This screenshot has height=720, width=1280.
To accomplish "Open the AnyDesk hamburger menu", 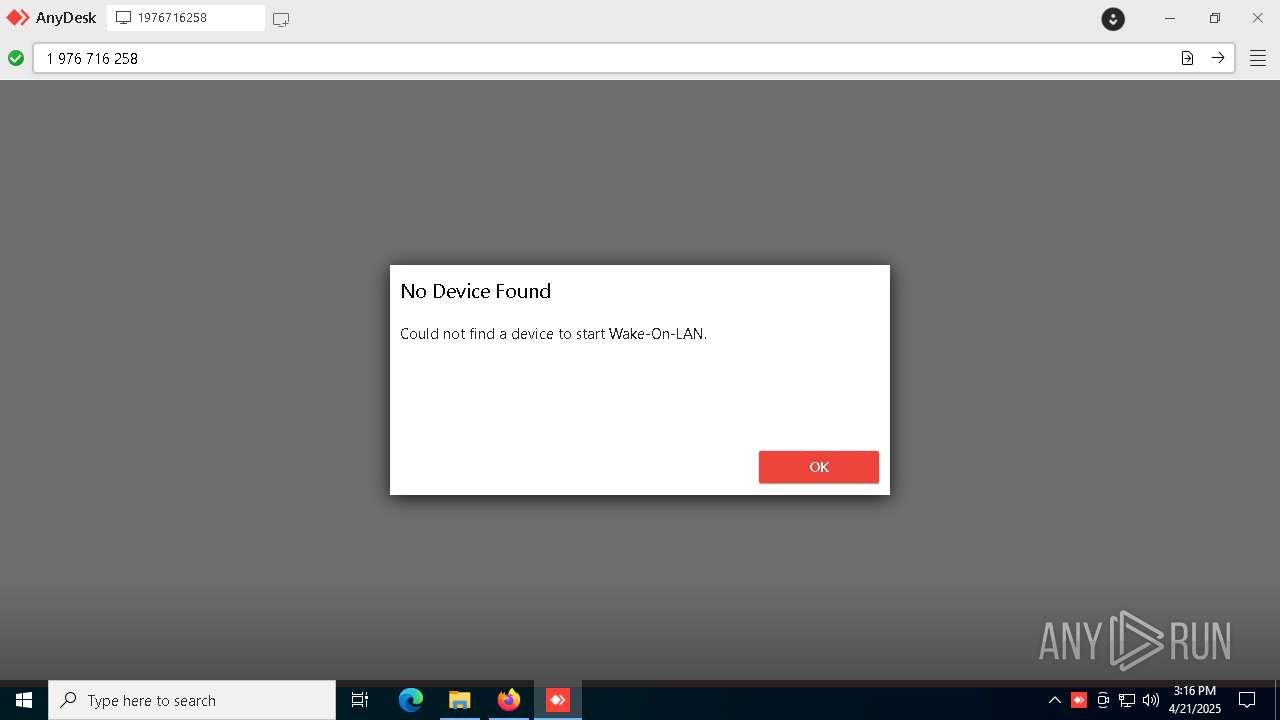I will click(1258, 58).
